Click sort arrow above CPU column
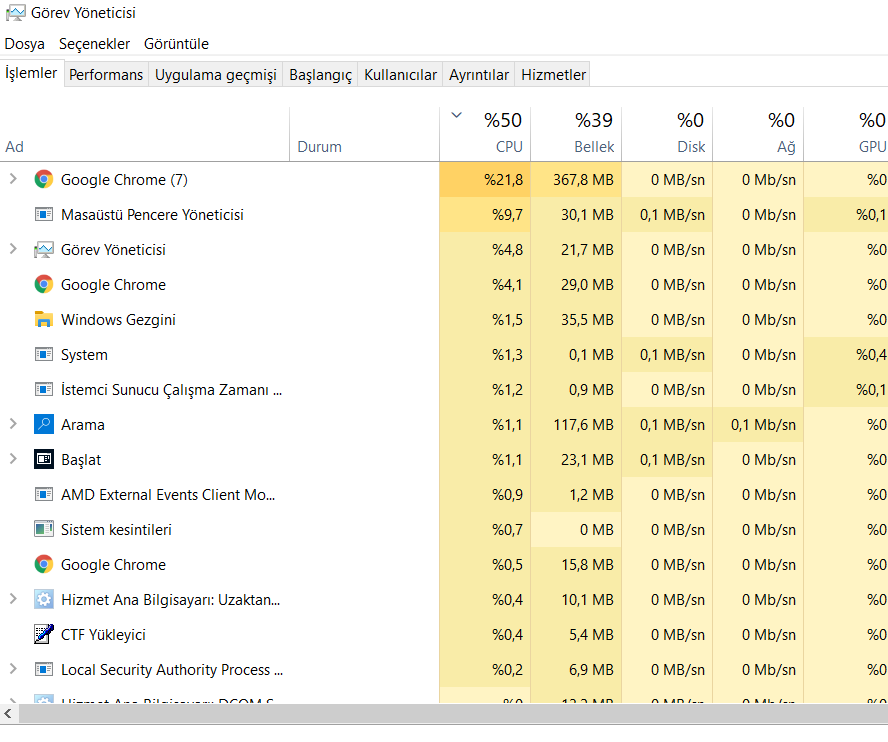Viewport: 888px width, 742px height. pos(456,116)
